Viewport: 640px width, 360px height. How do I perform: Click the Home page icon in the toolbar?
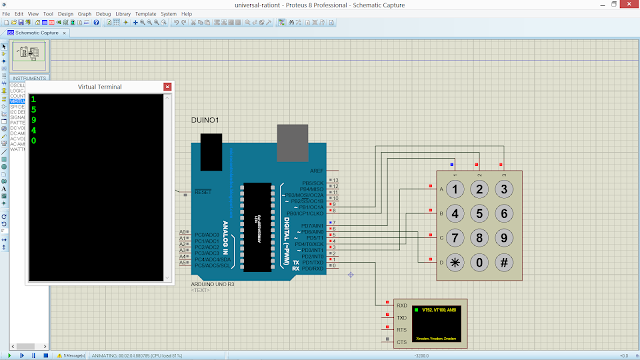point(38,22)
